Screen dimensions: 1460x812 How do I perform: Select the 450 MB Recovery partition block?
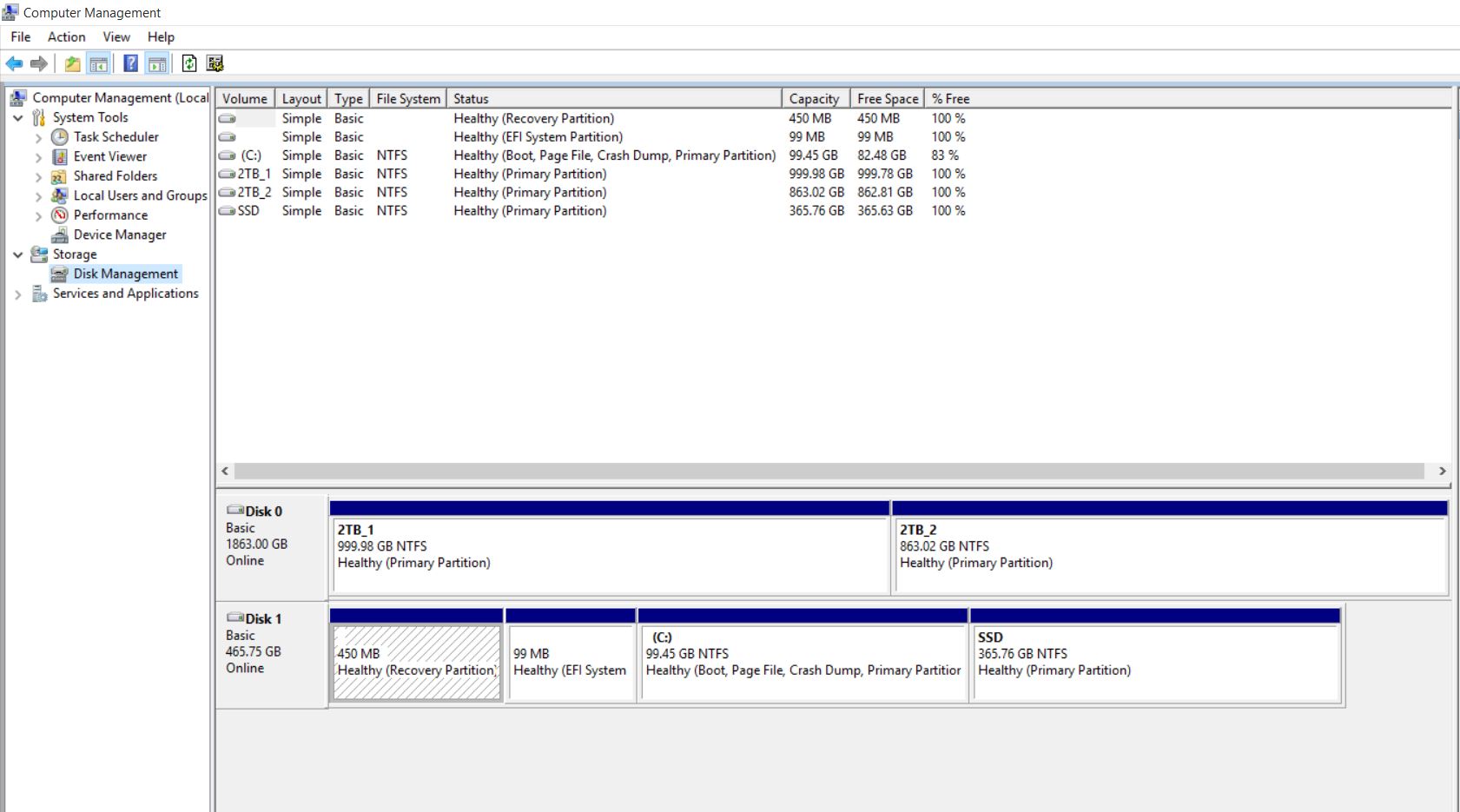click(416, 655)
